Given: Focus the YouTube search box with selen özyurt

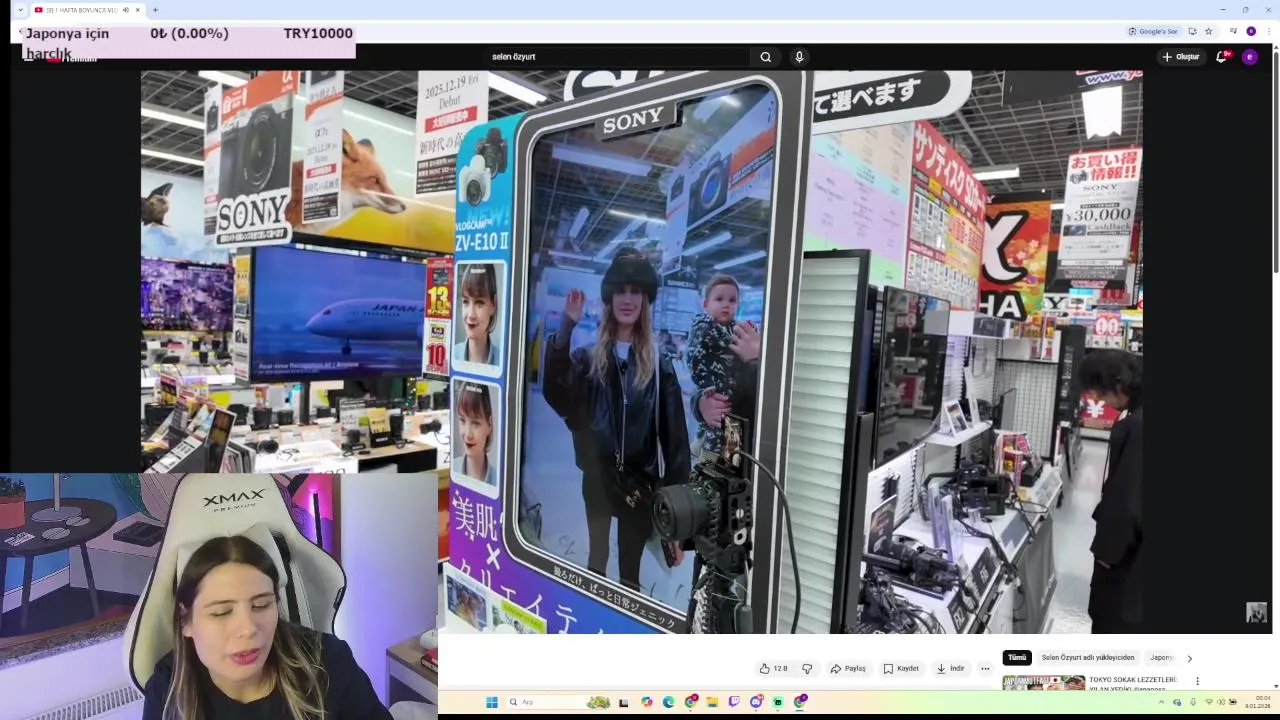Looking at the screenshot, I should (618, 57).
